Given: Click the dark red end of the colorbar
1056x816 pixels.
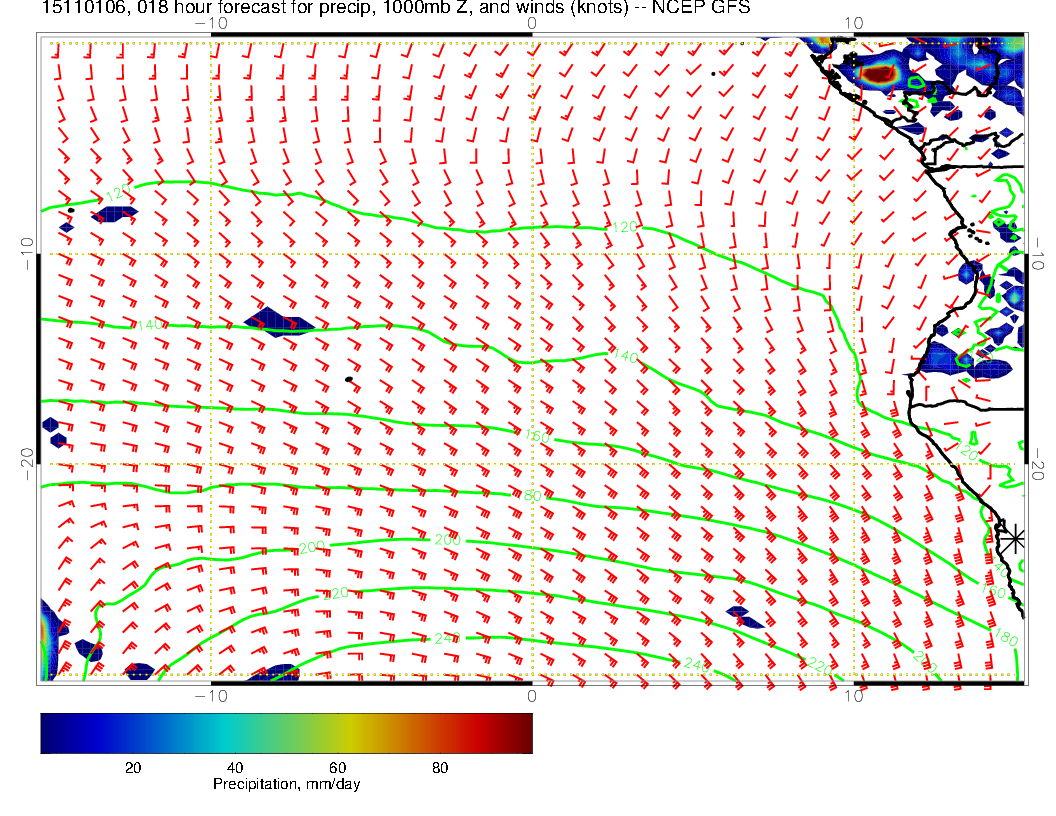Looking at the screenshot, I should tap(524, 733).
